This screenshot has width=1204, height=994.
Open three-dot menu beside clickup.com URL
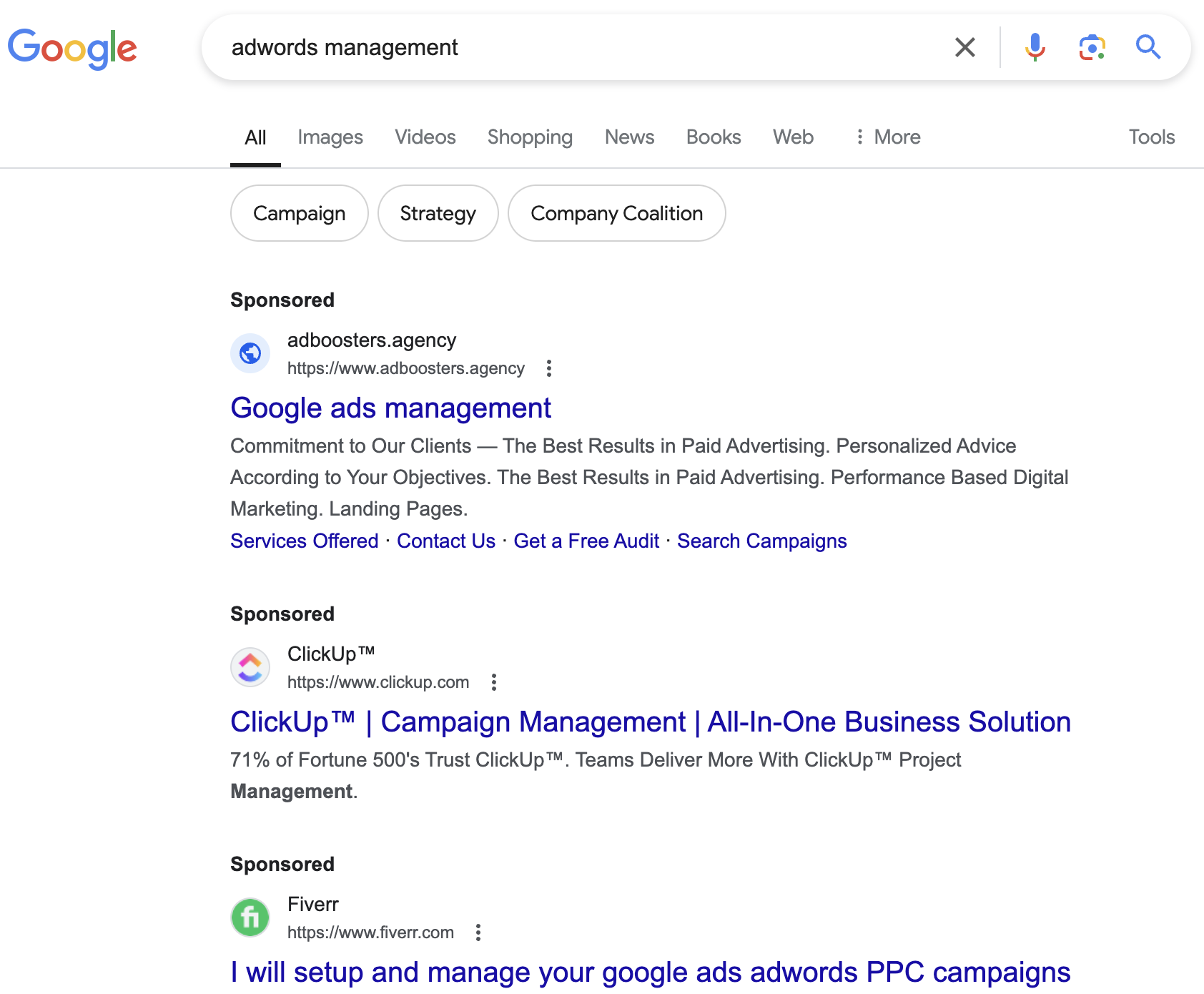[494, 682]
